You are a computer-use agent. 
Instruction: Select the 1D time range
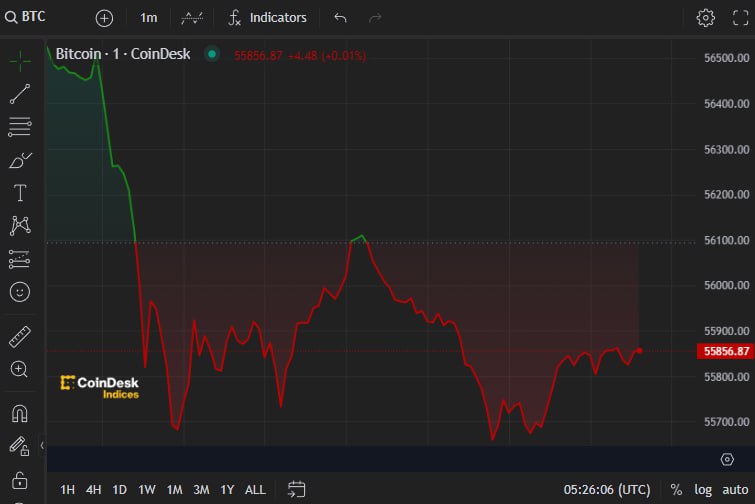click(119, 490)
